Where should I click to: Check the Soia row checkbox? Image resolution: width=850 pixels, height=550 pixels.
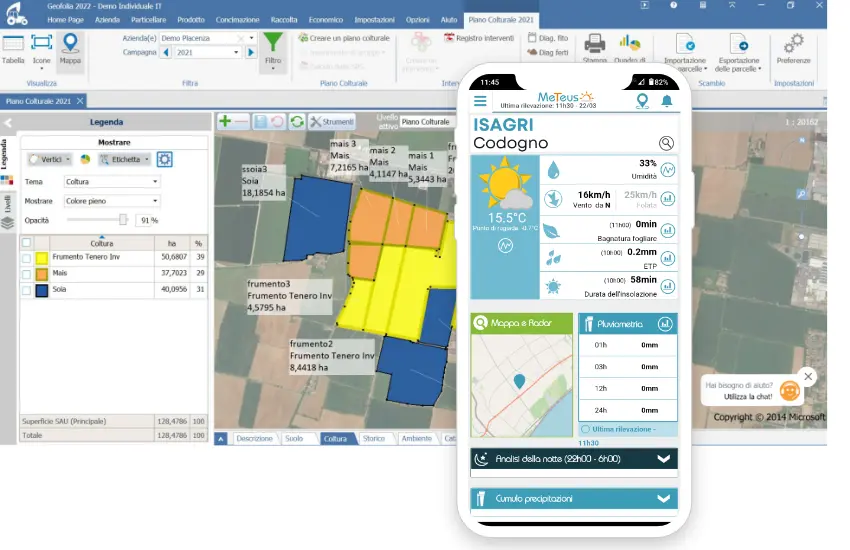27,290
